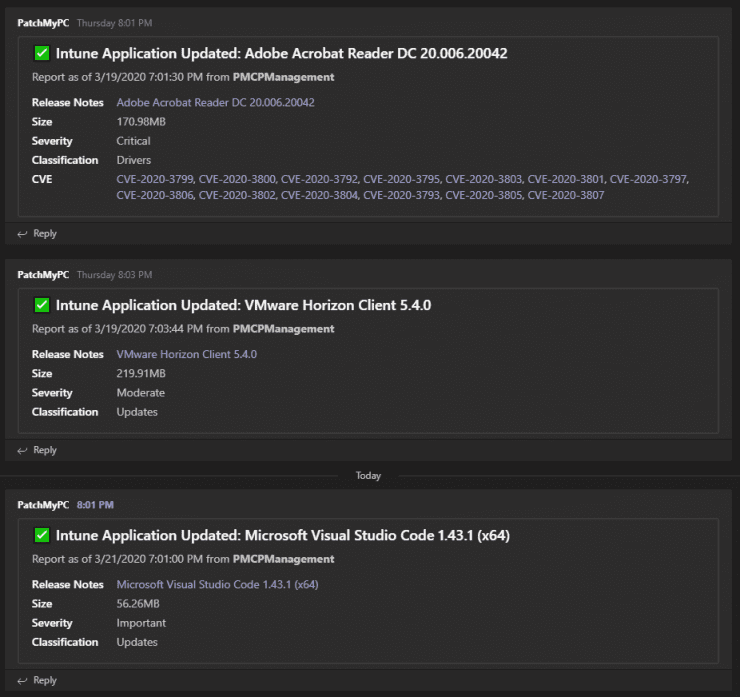Click PatchMyPC sender name on Thursday 8:03 PM post
This screenshot has width=740, height=697.
(x=43, y=275)
